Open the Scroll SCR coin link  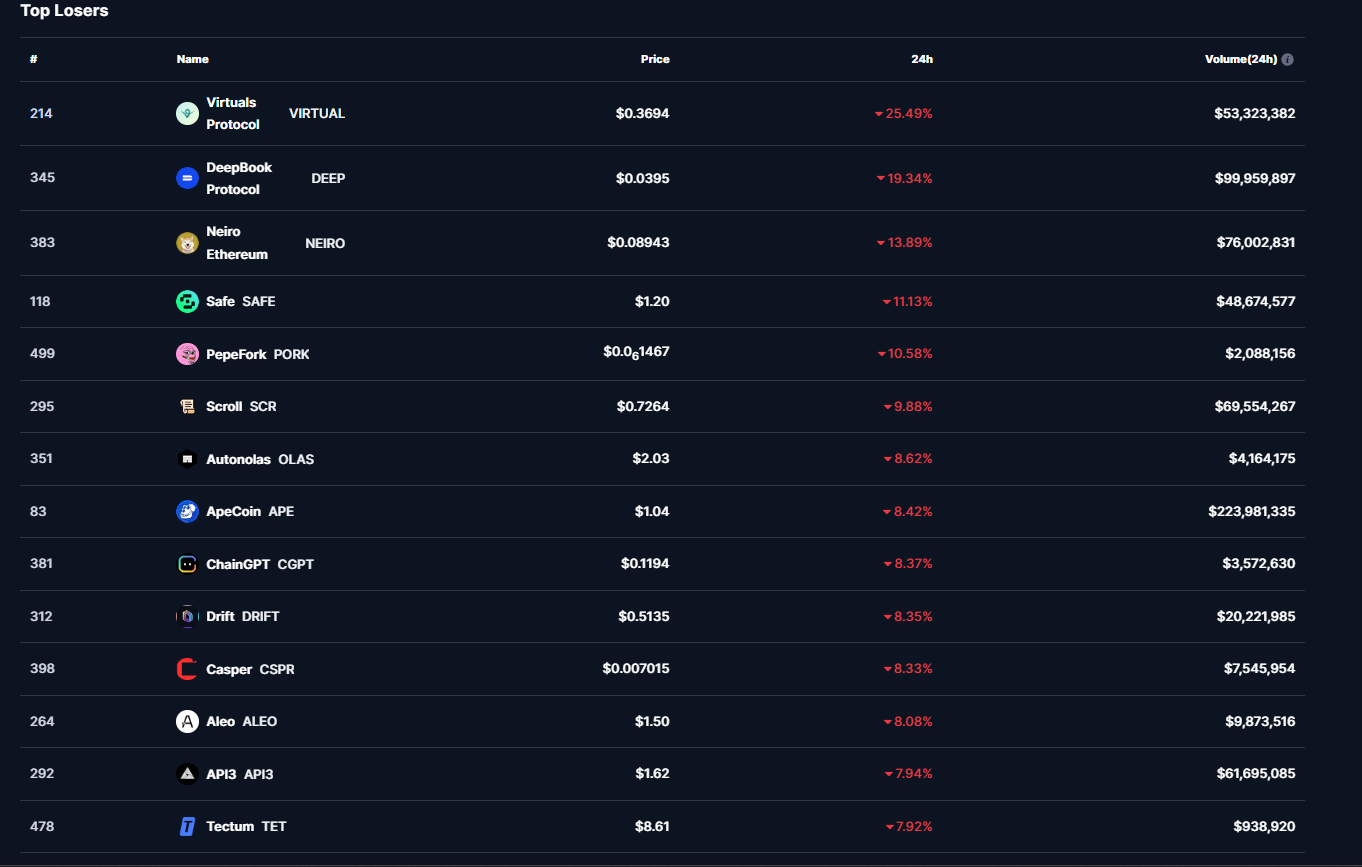point(241,407)
